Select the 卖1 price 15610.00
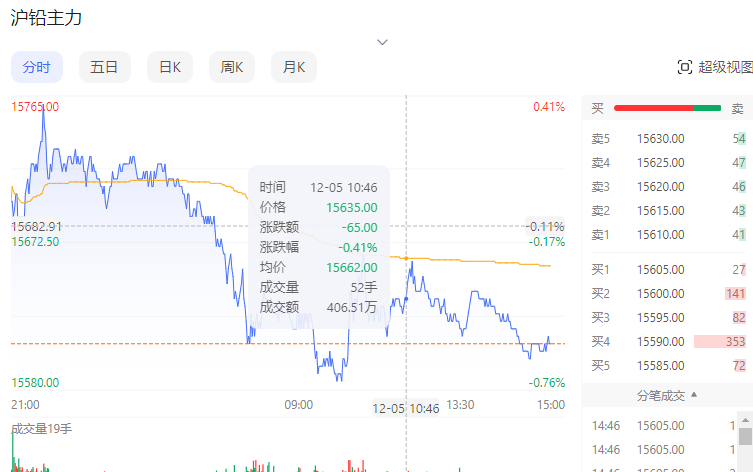The height and width of the screenshot is (472, 753). click(661, 235)
